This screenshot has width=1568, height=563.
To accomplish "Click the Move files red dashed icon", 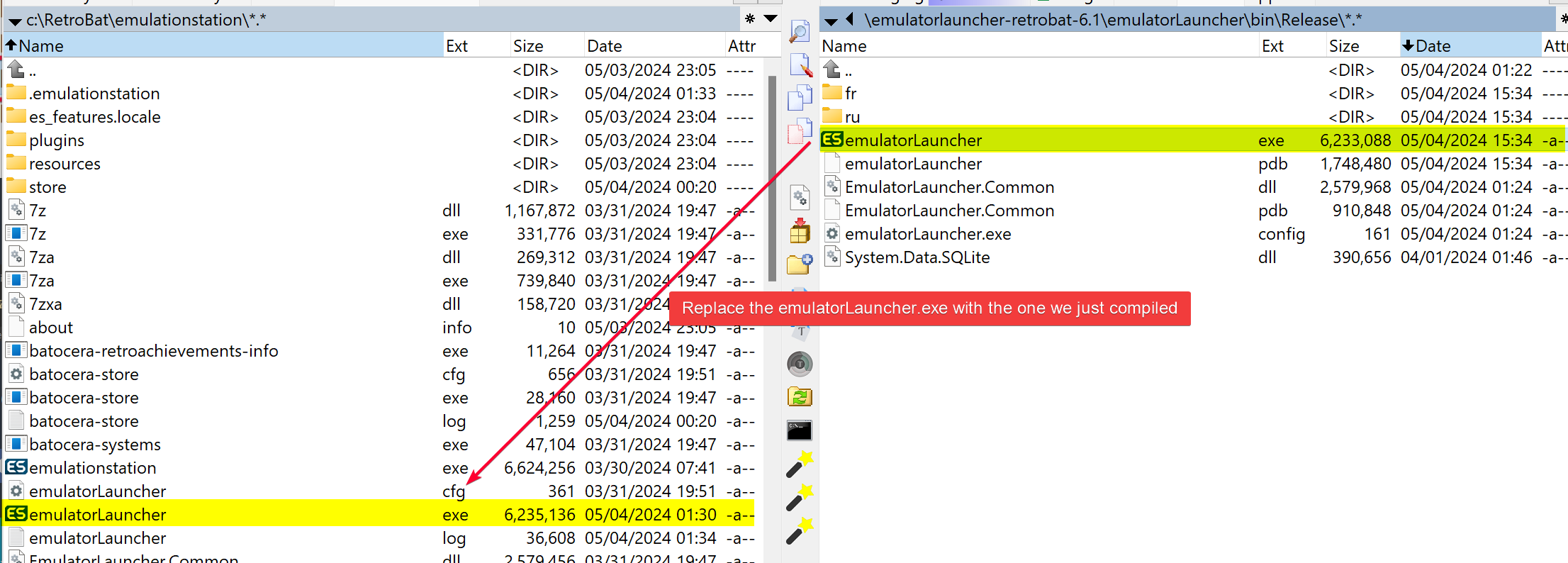I will 800,130.
